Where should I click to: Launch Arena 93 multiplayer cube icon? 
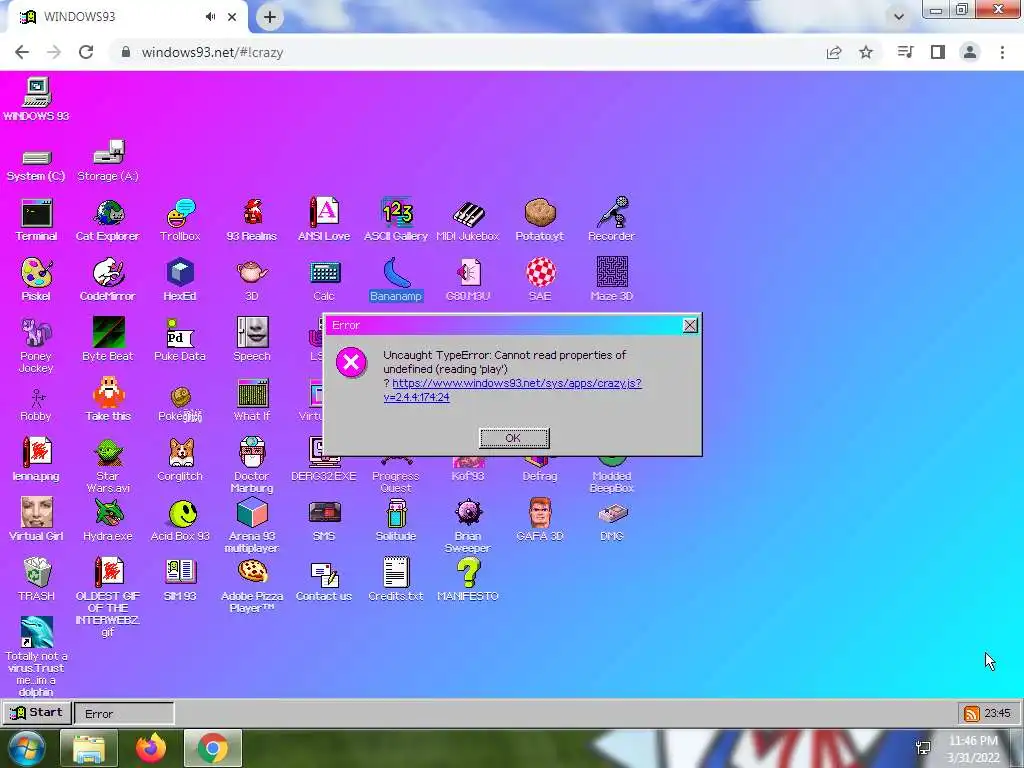[252, 512]
